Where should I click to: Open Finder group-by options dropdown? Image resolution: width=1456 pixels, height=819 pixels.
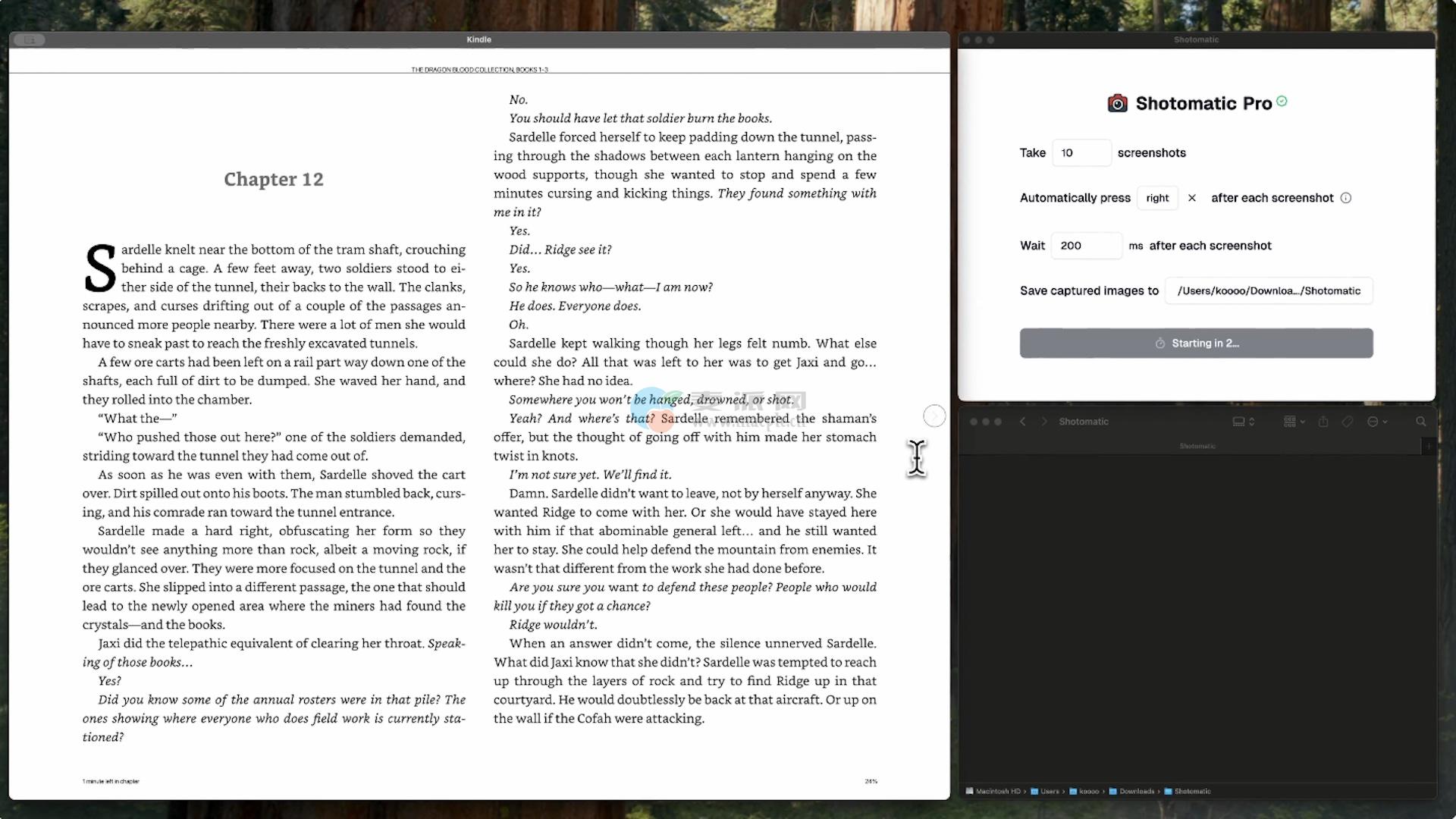pos(1294,422)
